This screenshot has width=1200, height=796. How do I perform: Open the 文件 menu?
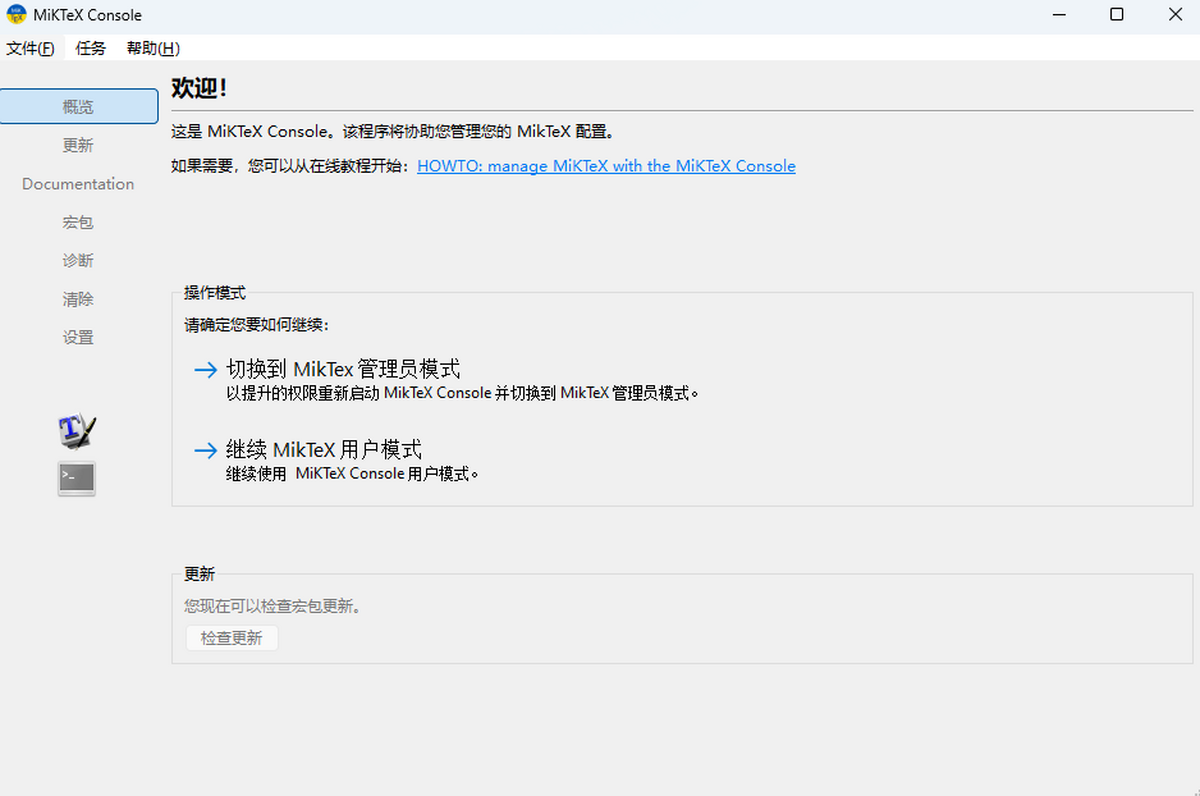pyautogui.click(x=30, y=48)
